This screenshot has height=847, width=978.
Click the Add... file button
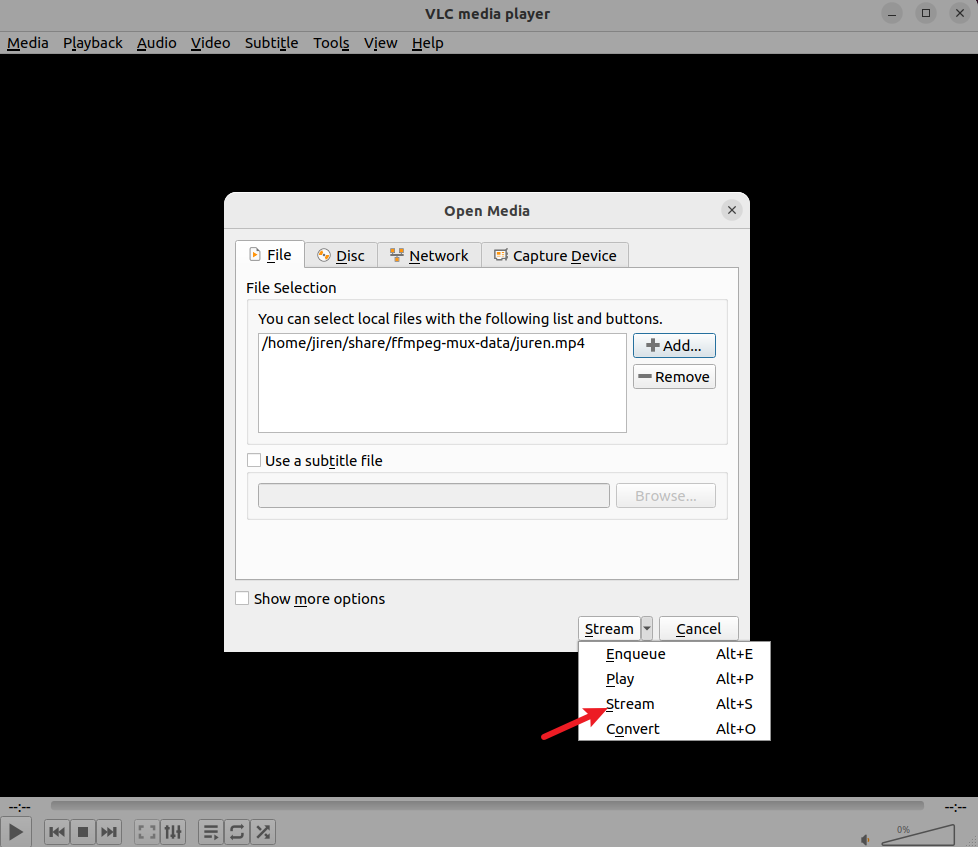tap(674, 346)
